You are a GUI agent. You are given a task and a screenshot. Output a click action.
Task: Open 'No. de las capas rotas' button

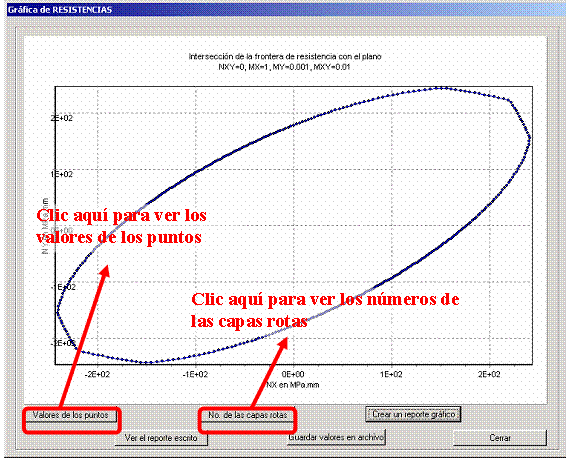[x=248, y=415]
